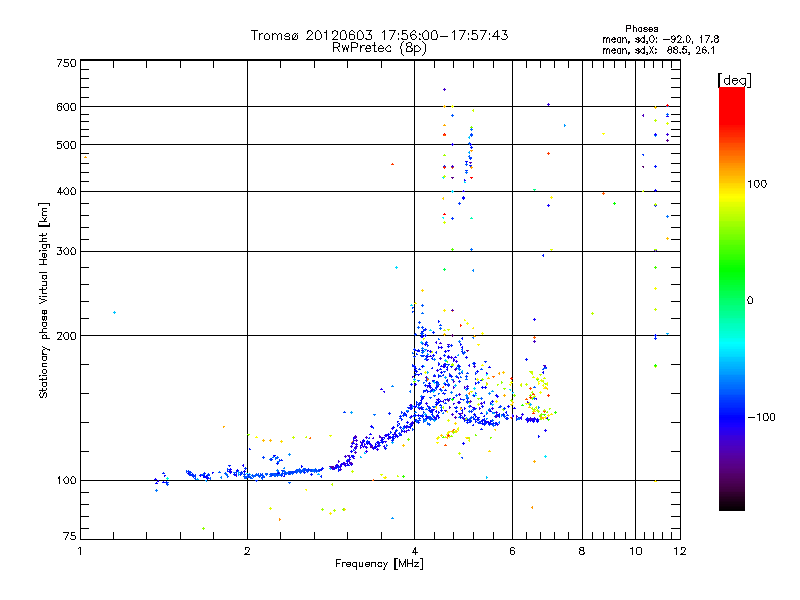This screenshot has width=800, height=600.
Task: Click the x-axis label '4'
Action: pyautogui.click(x=414, y=551)
